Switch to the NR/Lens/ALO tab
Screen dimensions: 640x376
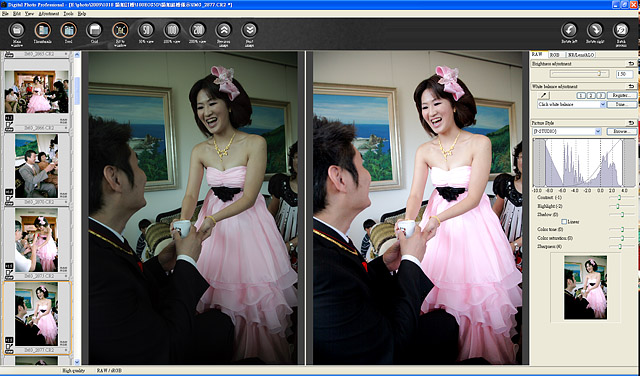(x=580, y=55)
